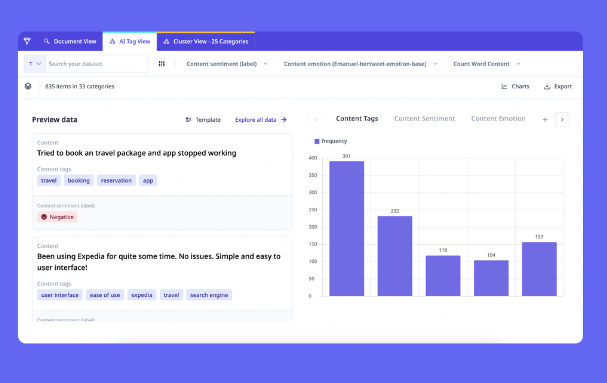
Task: Switch to Cluster View - 25 Categories tab
Action: 206,41
